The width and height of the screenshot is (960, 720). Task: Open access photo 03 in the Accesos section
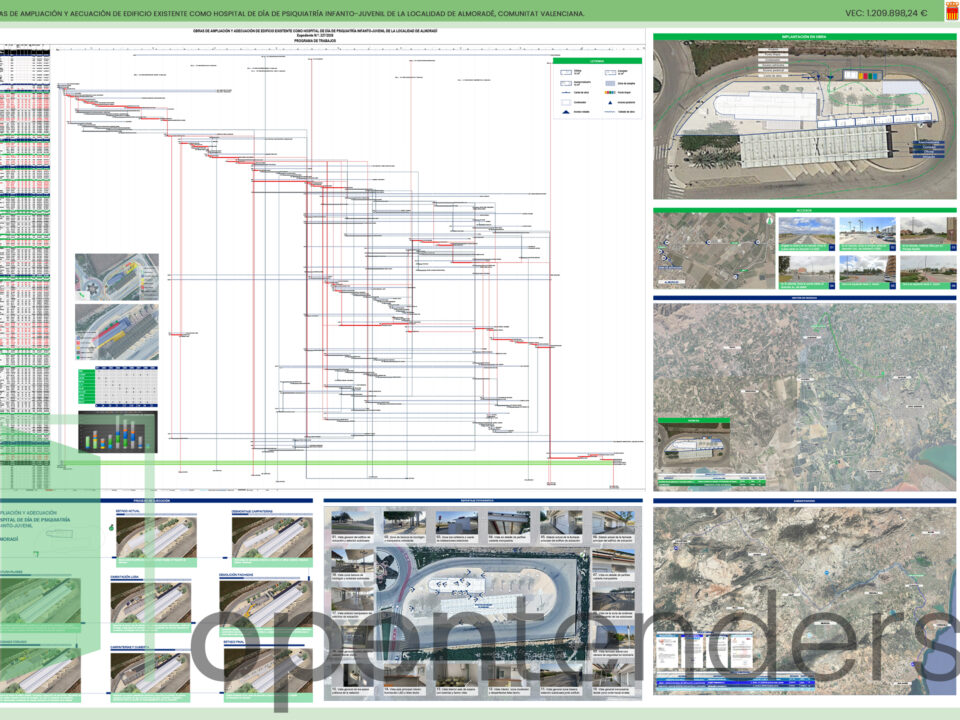(x=928, y=234)
